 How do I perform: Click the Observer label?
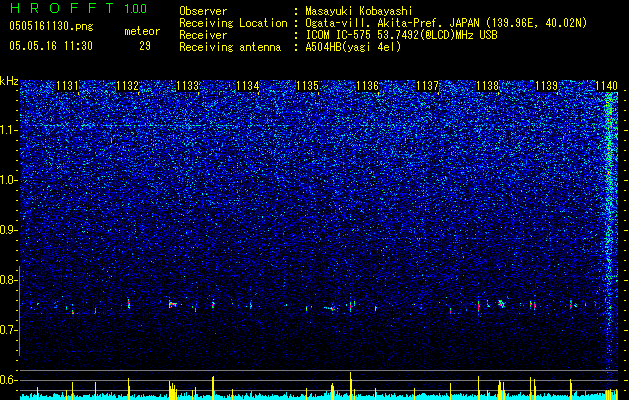pos(203,11)
